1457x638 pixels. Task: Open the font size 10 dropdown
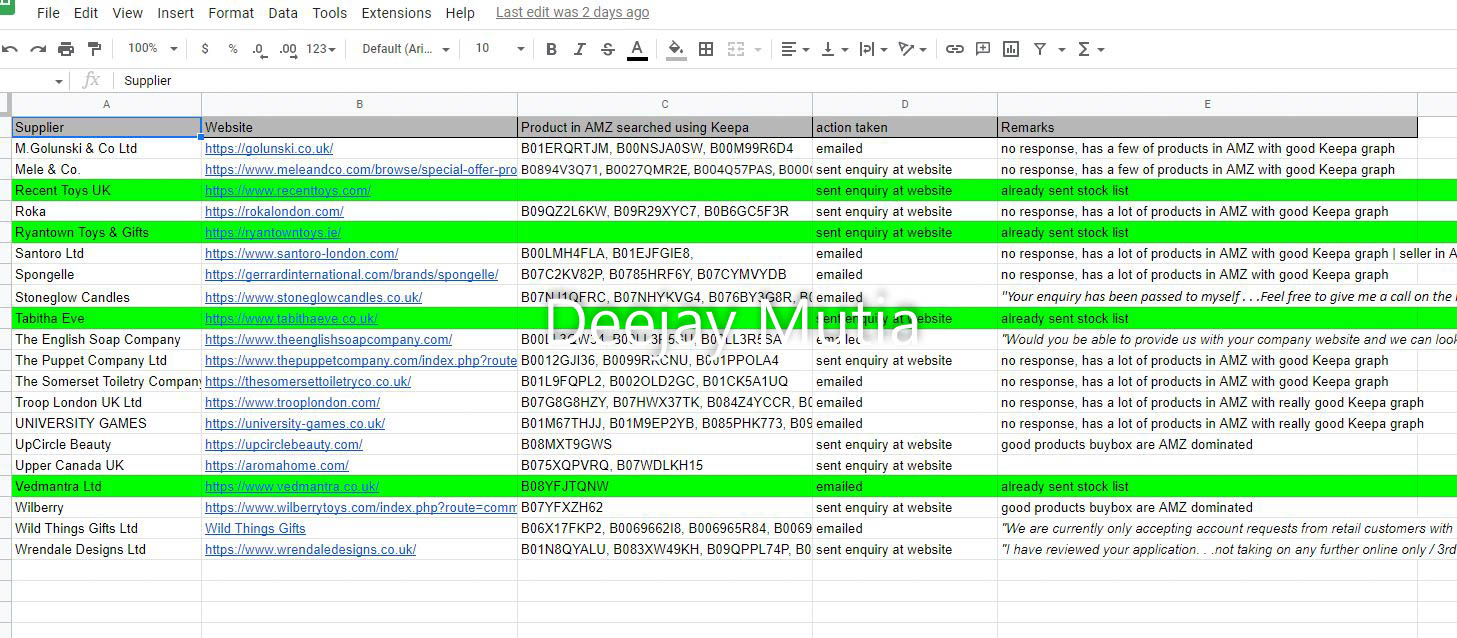(x=499, y=49)
